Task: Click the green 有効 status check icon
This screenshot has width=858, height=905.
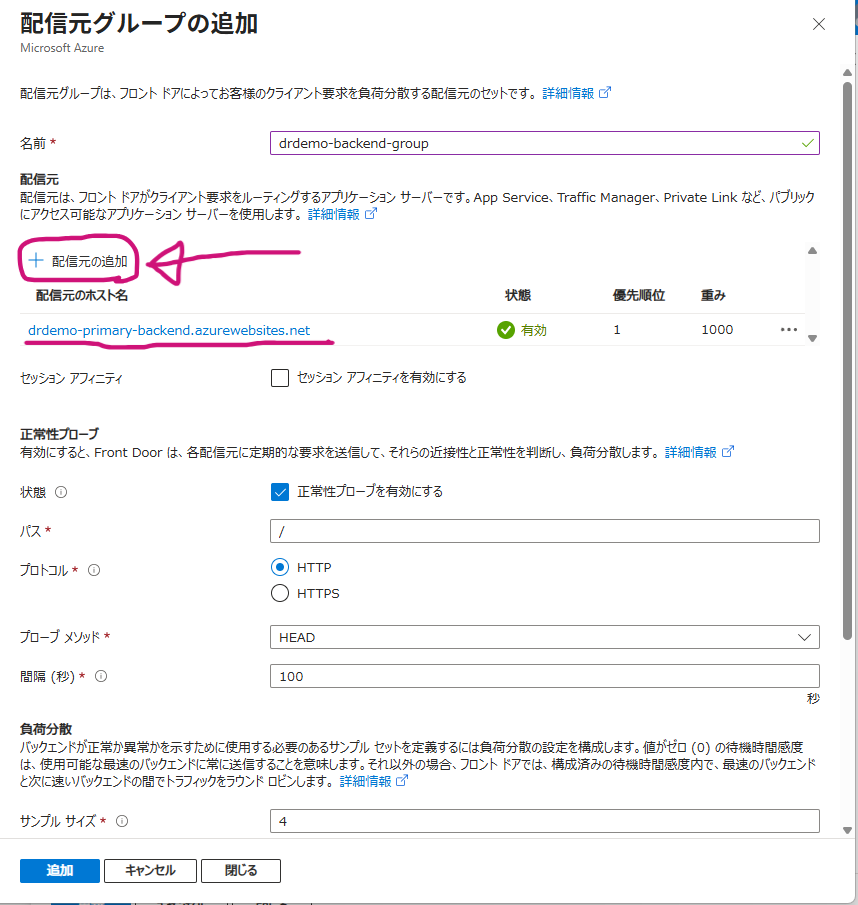Action: coord(505,330)
